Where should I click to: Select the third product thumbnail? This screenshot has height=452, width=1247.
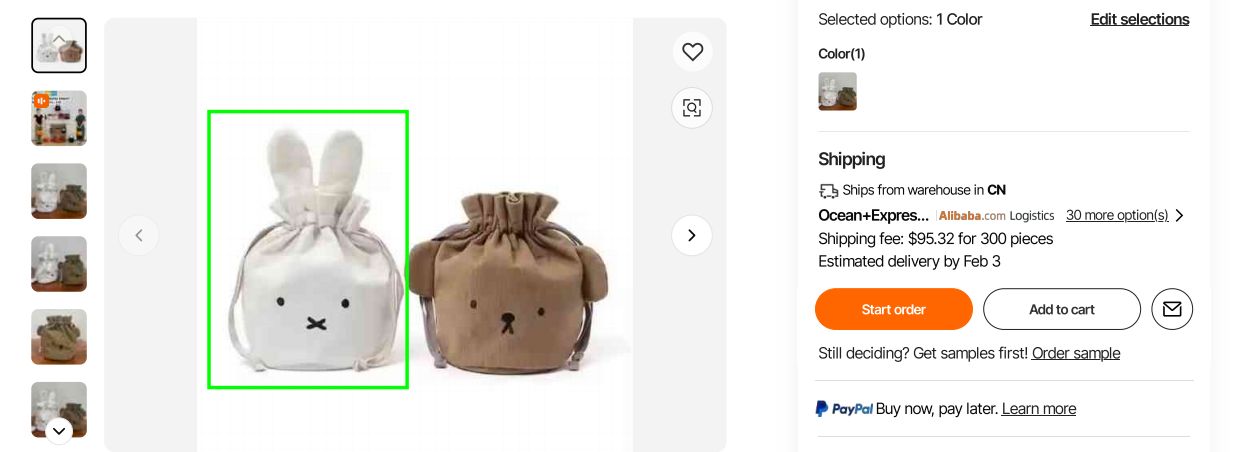click(x=59, y=191)
